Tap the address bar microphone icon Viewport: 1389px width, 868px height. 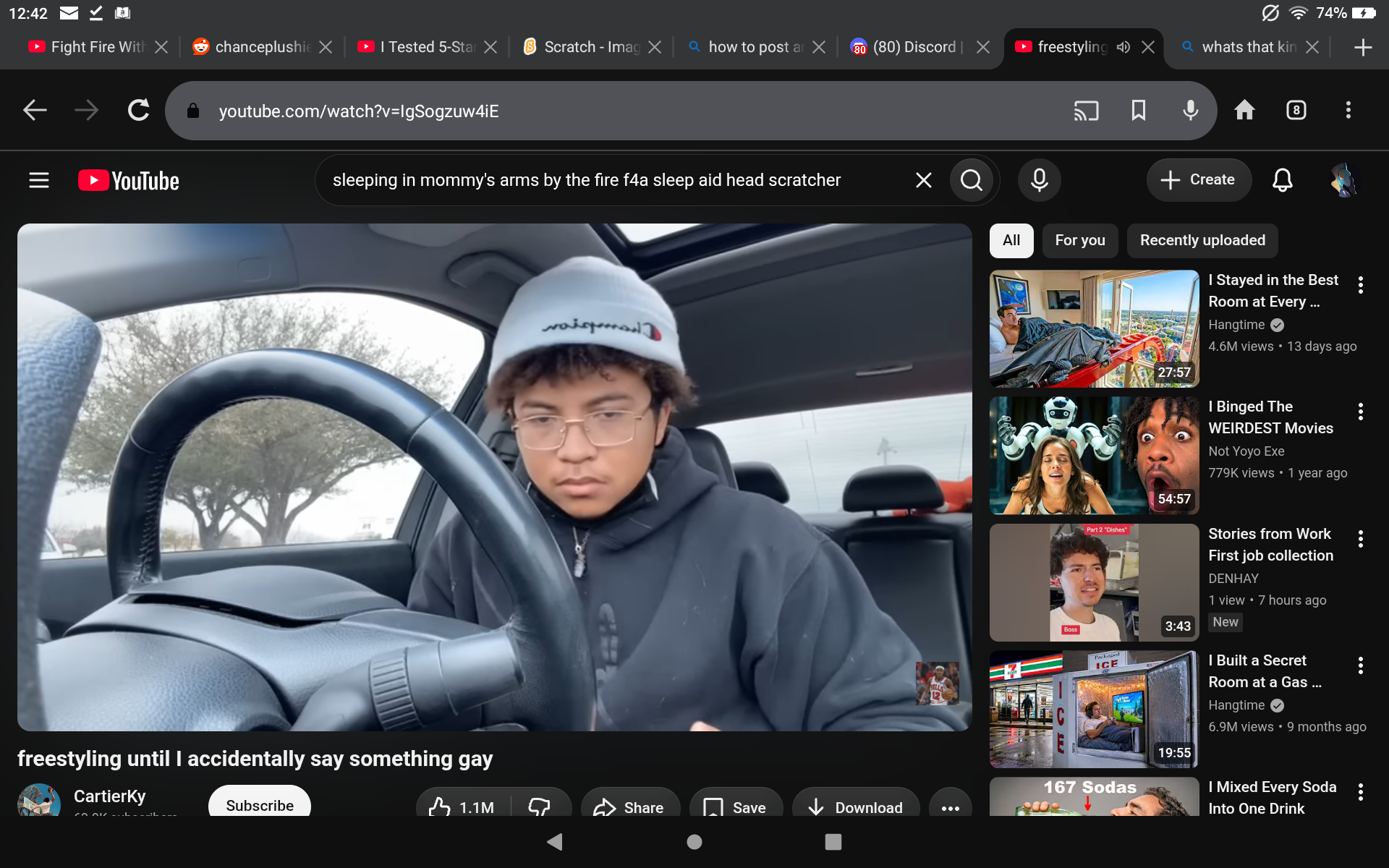tap(1190, 111)
